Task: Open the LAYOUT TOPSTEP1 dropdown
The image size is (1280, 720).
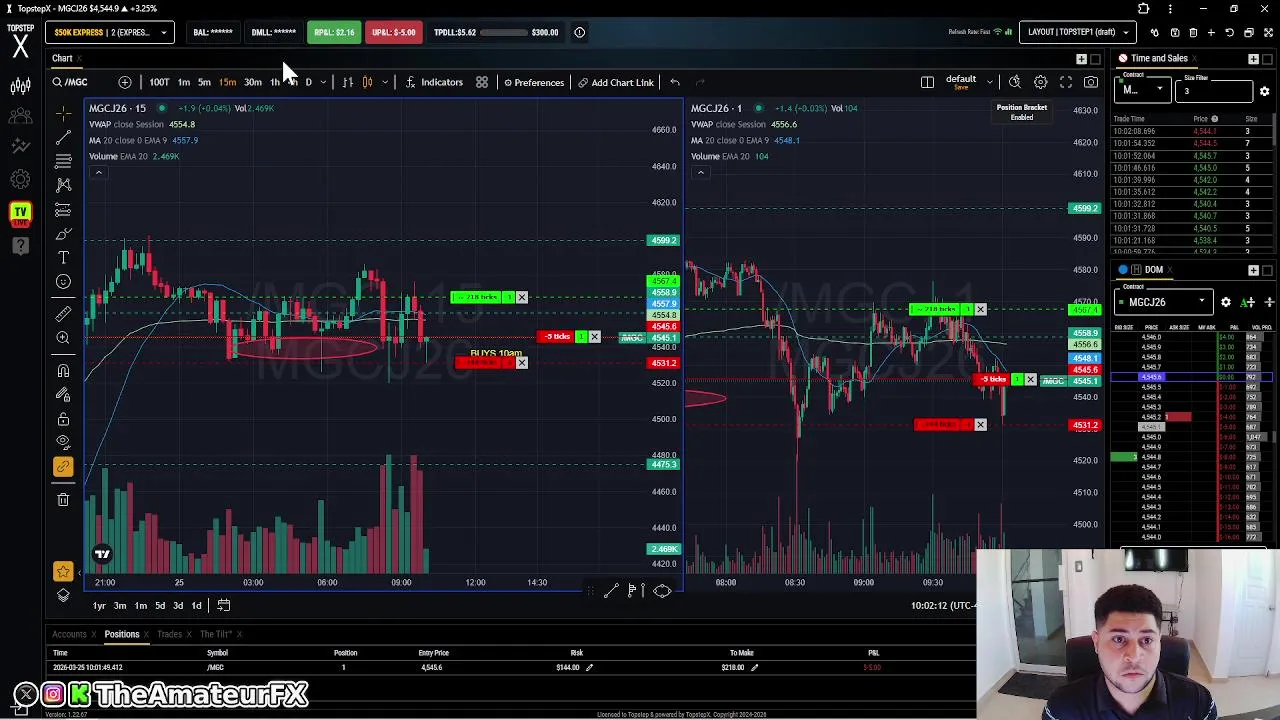Action: click(1078, 32)
